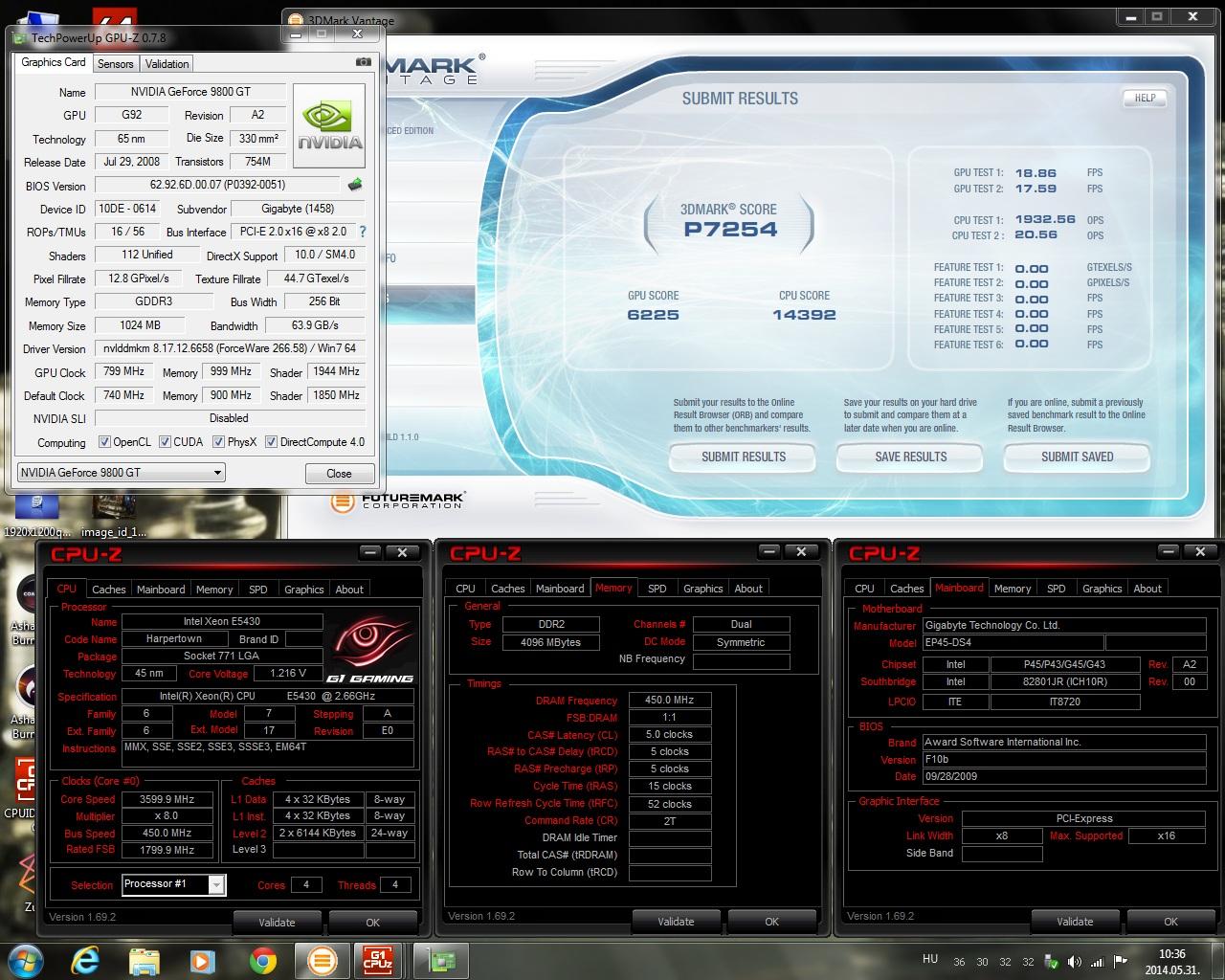Click the GPU TEST 1 value 18.86

pyautogui.click(x=1036, y=173)
